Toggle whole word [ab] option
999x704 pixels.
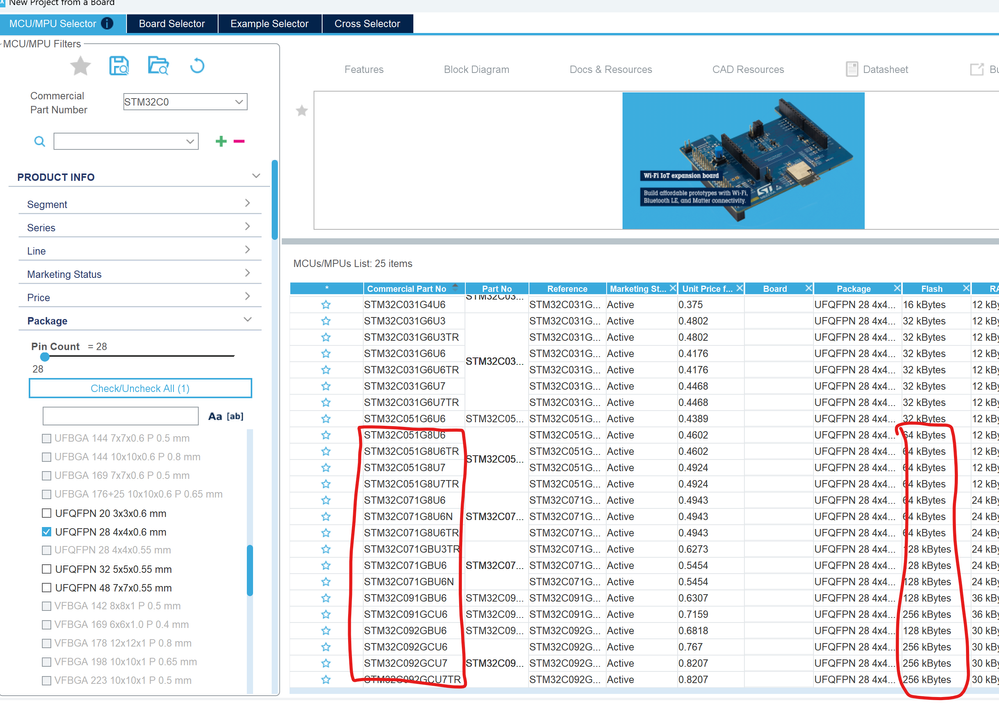coord(235,417)
